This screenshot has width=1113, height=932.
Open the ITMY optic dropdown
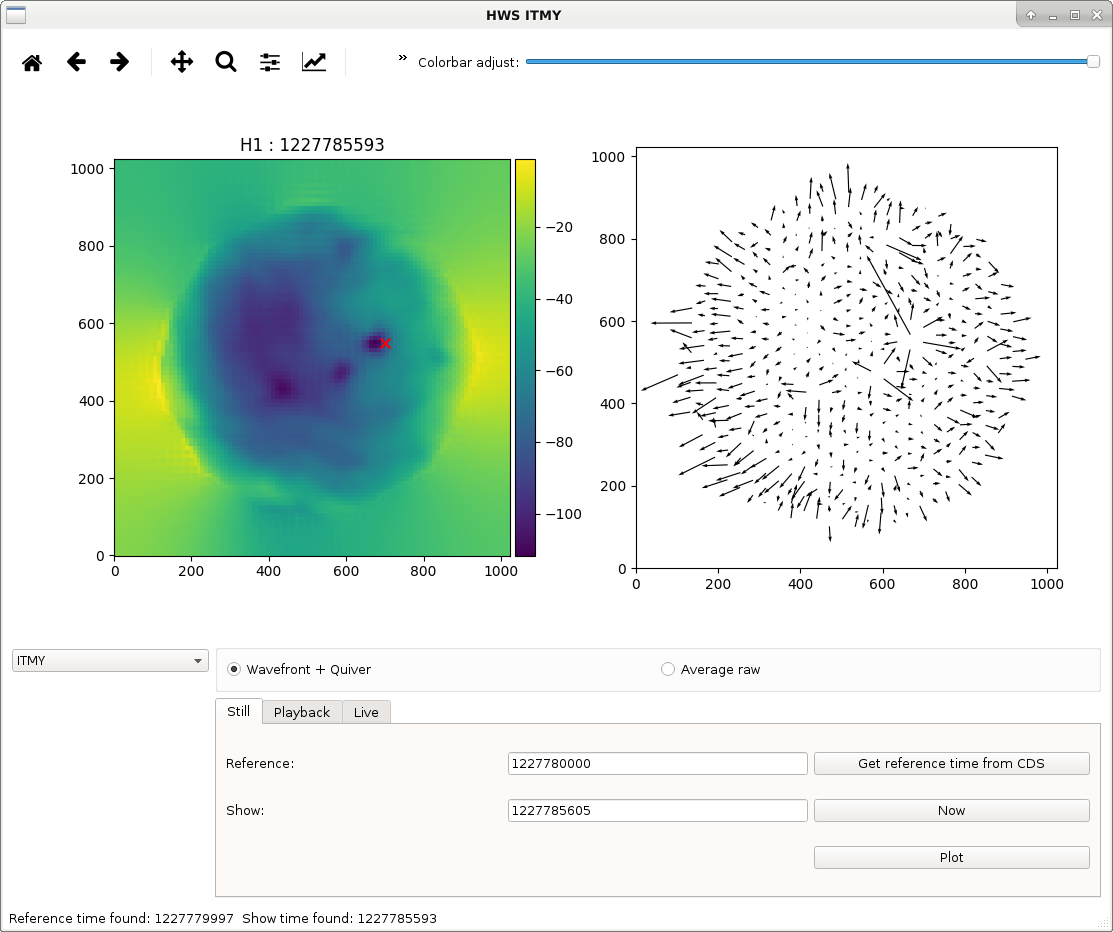pyautogui.click(x=110, y=661)
